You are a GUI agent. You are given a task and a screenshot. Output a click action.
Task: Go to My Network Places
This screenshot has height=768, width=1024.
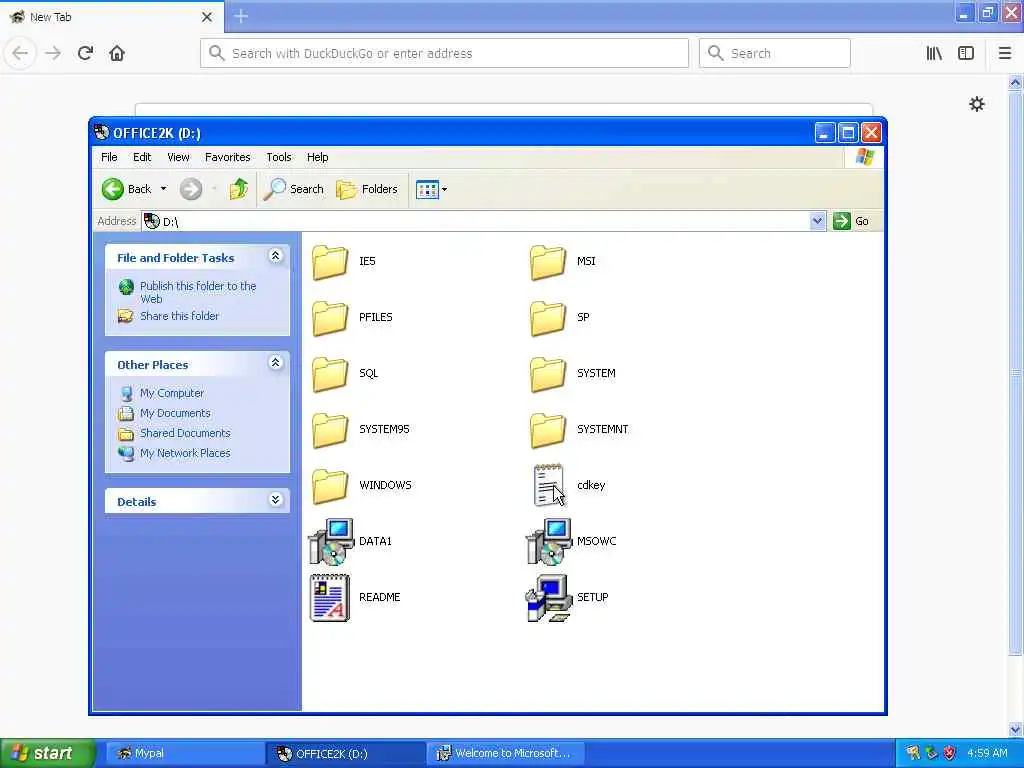click(x=185, y=453)
